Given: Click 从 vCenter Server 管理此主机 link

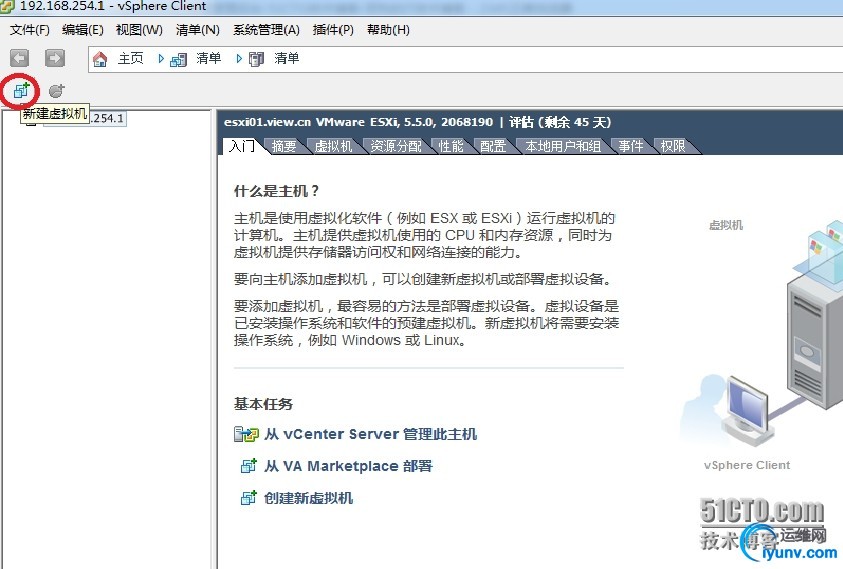Looking at the screenshot, I should tap(370, 434).
